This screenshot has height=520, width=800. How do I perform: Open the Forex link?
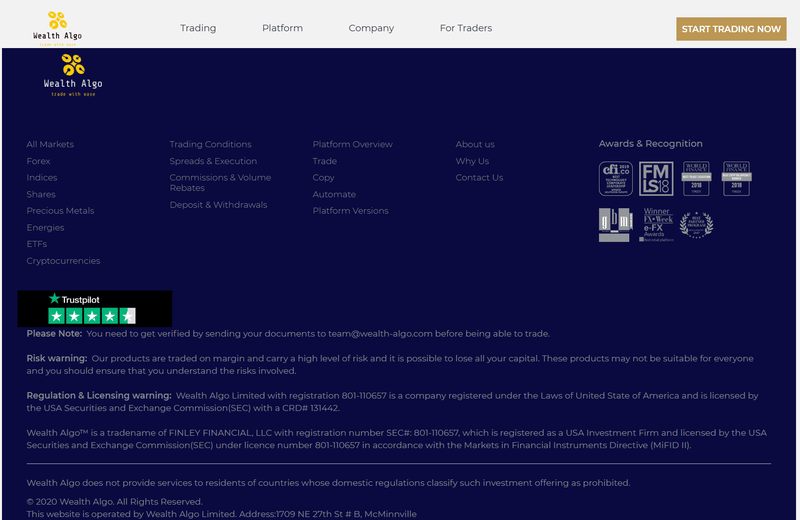38,161
